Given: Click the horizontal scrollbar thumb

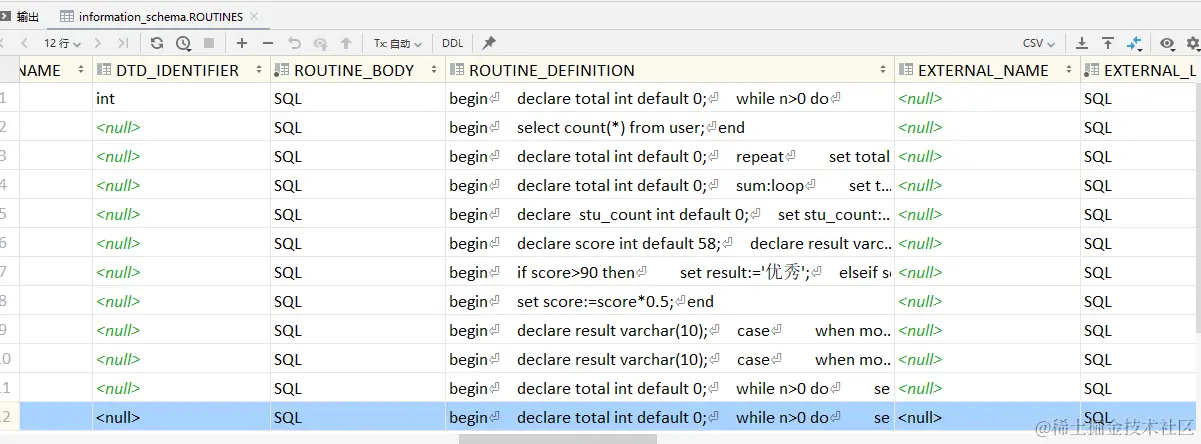Looking at the screenshot, I should 557,438.
